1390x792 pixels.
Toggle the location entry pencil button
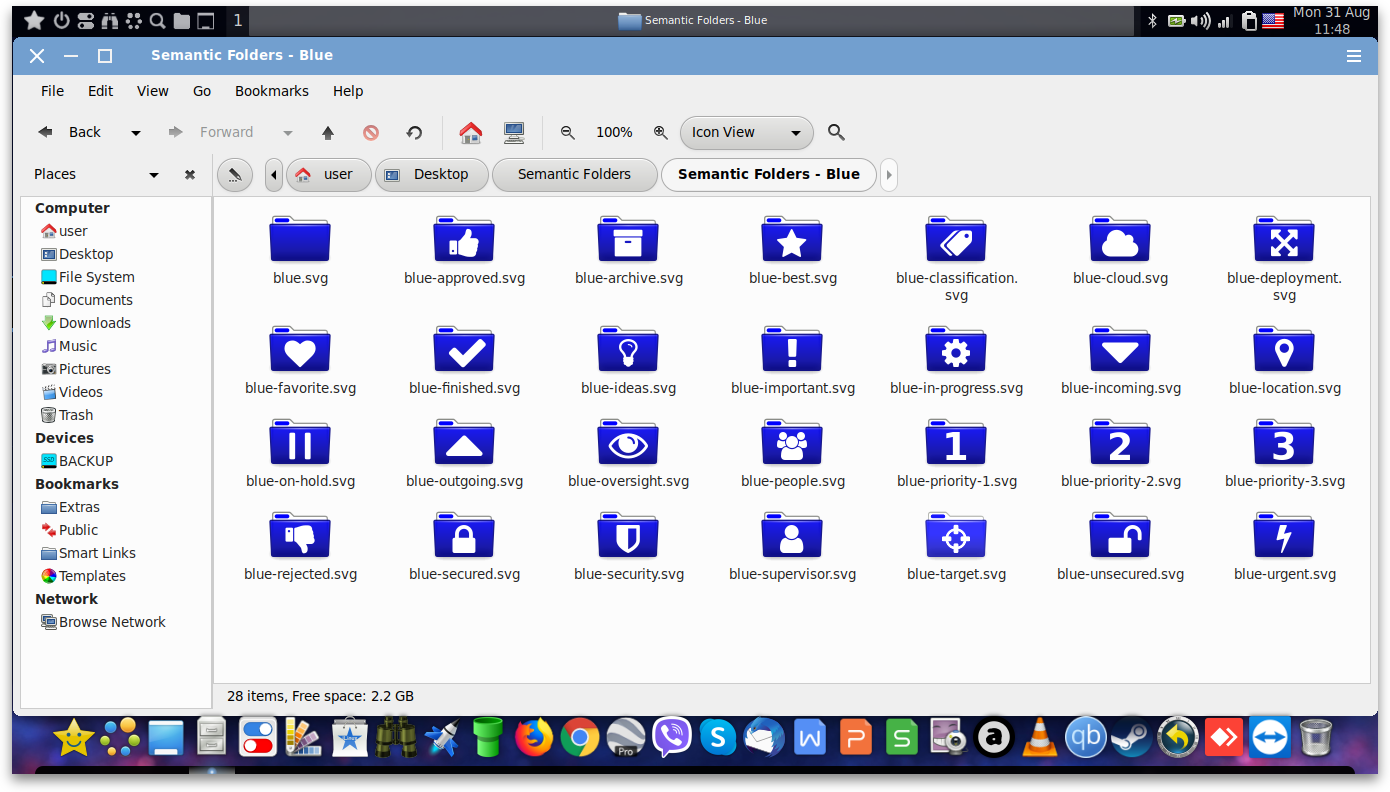pyautogui.click(x=234, y=174)
